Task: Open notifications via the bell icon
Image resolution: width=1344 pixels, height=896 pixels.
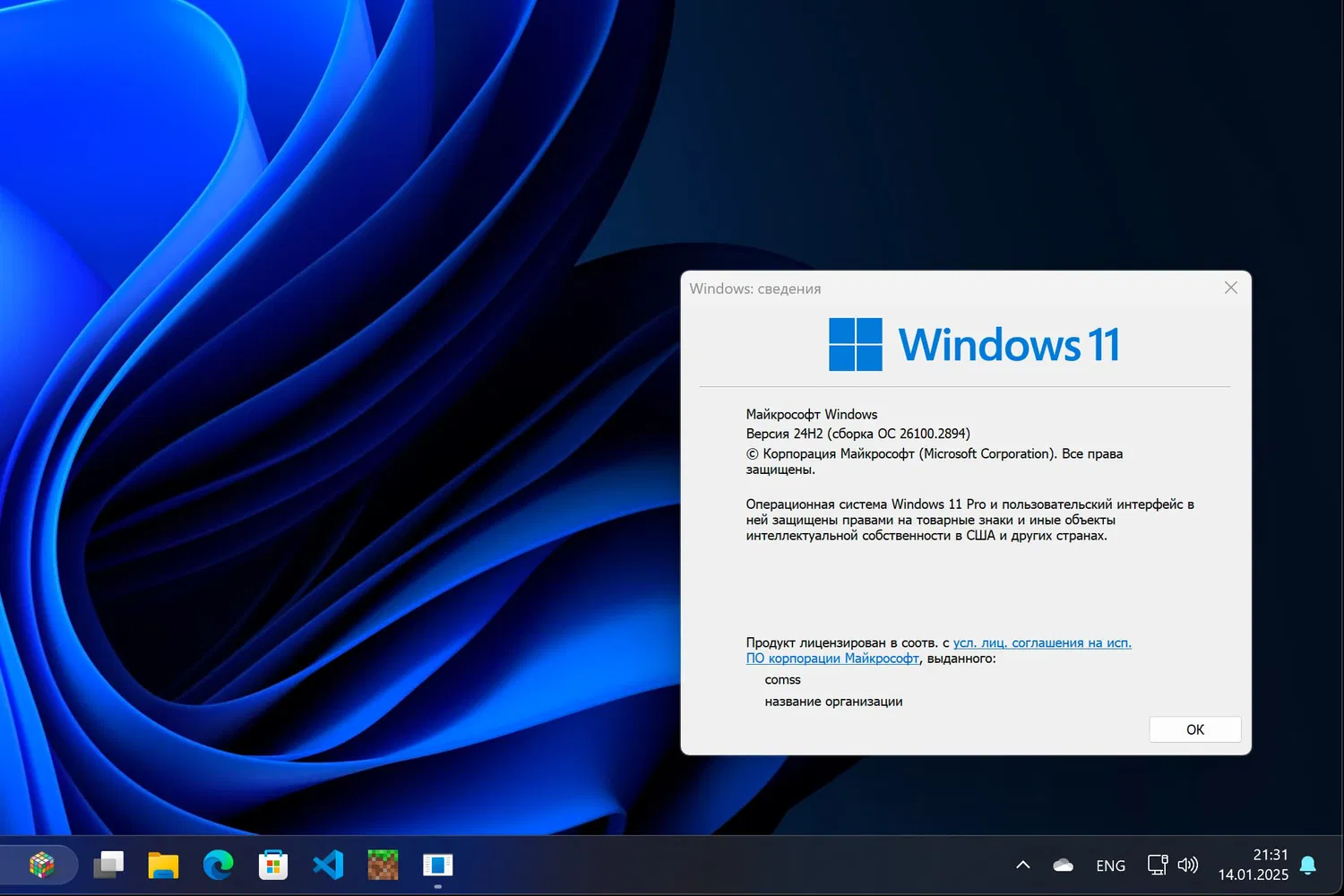Action: 1309,865
